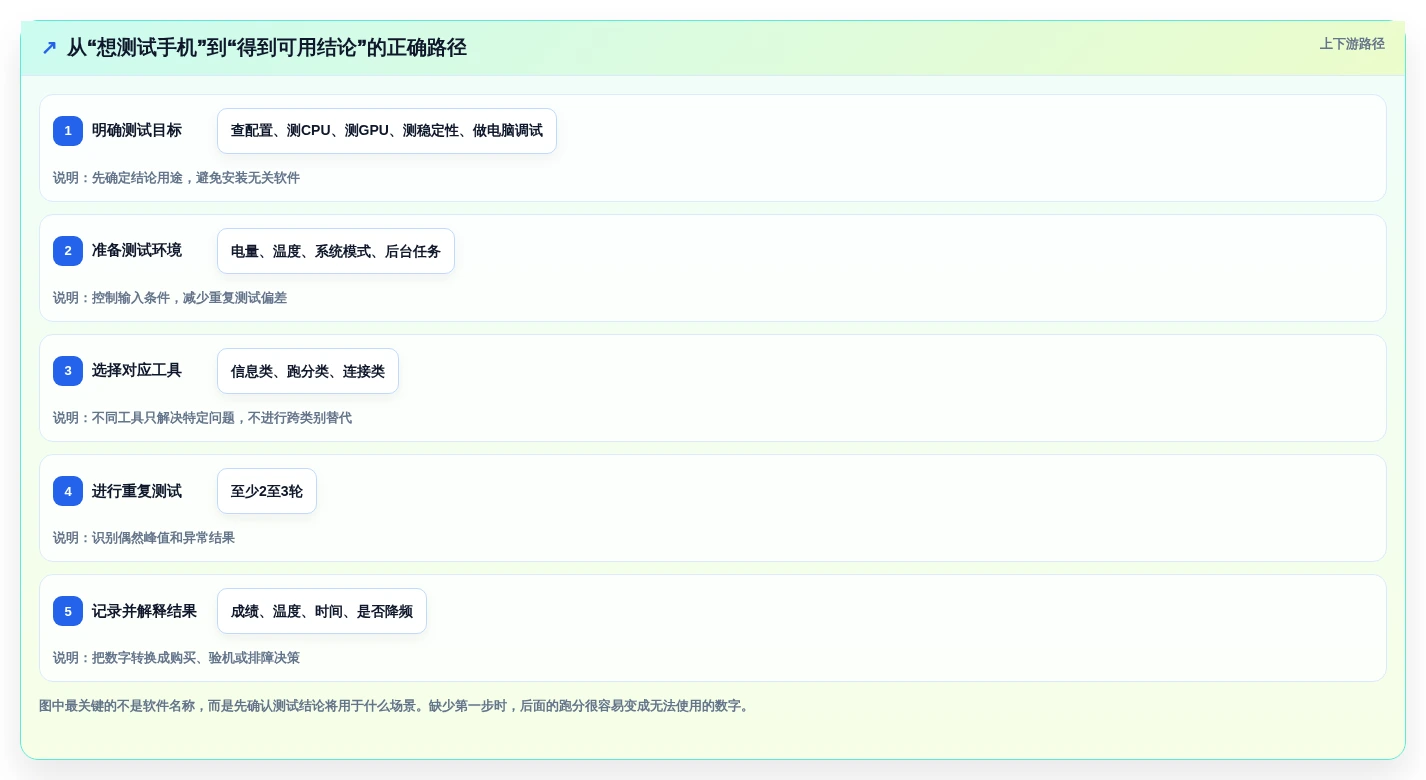
Task: Click the 电量、温度、系统模式、后台任务 chip
Action: [336, 251]
